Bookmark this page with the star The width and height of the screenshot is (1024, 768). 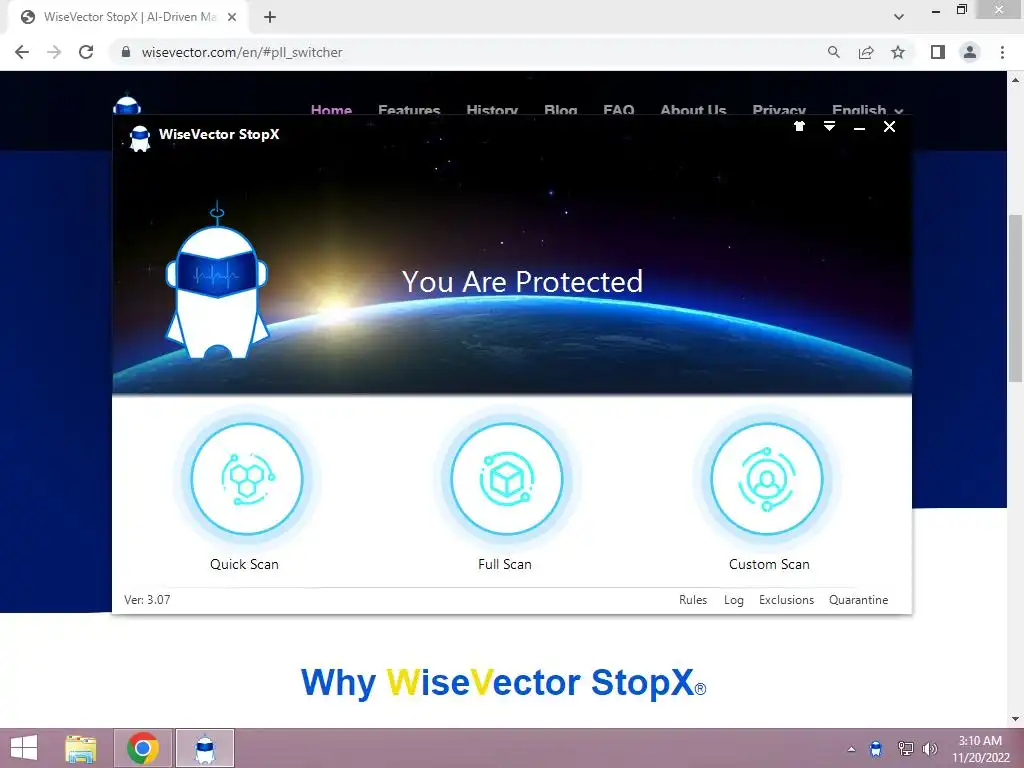(x=898, y=52)
